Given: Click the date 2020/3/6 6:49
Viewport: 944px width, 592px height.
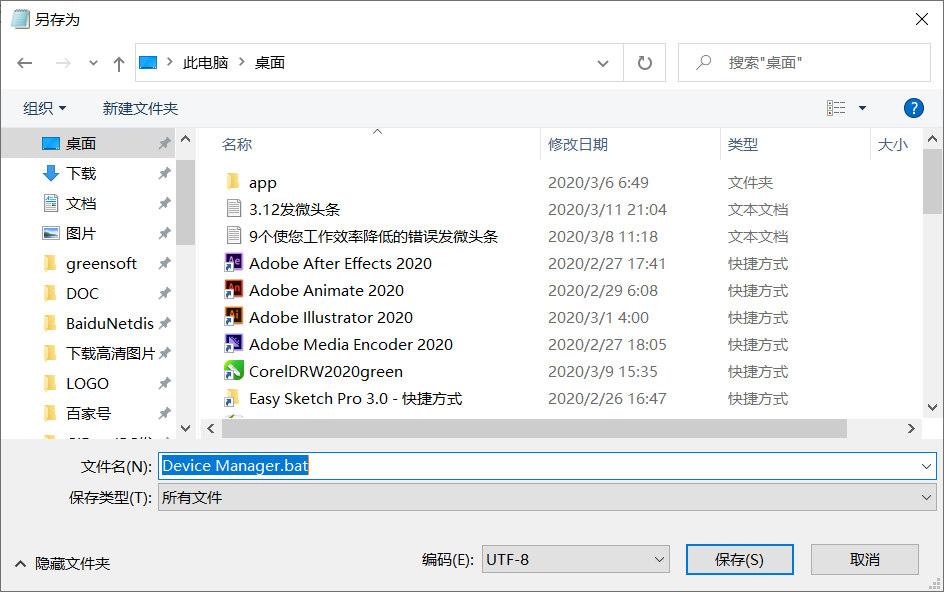Looking at the screenshot, I should tap(598, 182).
